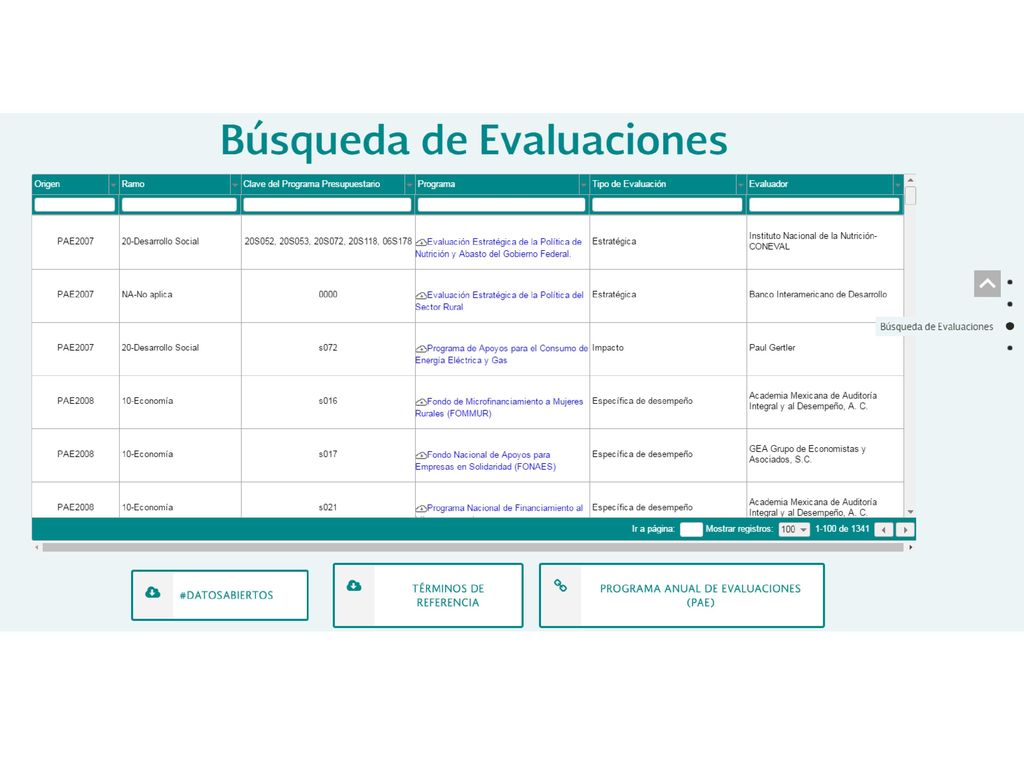Select the Búsqueda de Evaluaciones navigation dot
The width and height of the screenshot is (1024, 768).
pyautogui.click(x=1010, y=326)
